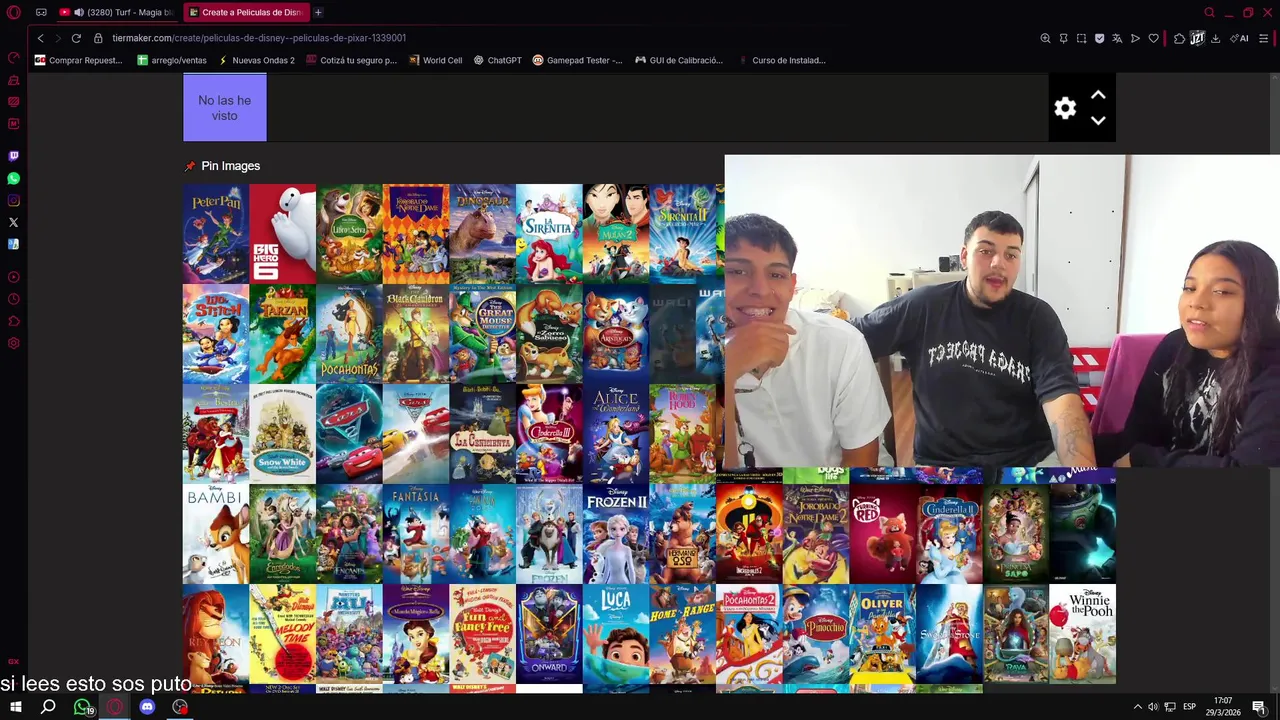The height and width of the screenshot is (720, 1280).
Task: Open Discord from the taskbar
Action: click(x=147, y=707)
